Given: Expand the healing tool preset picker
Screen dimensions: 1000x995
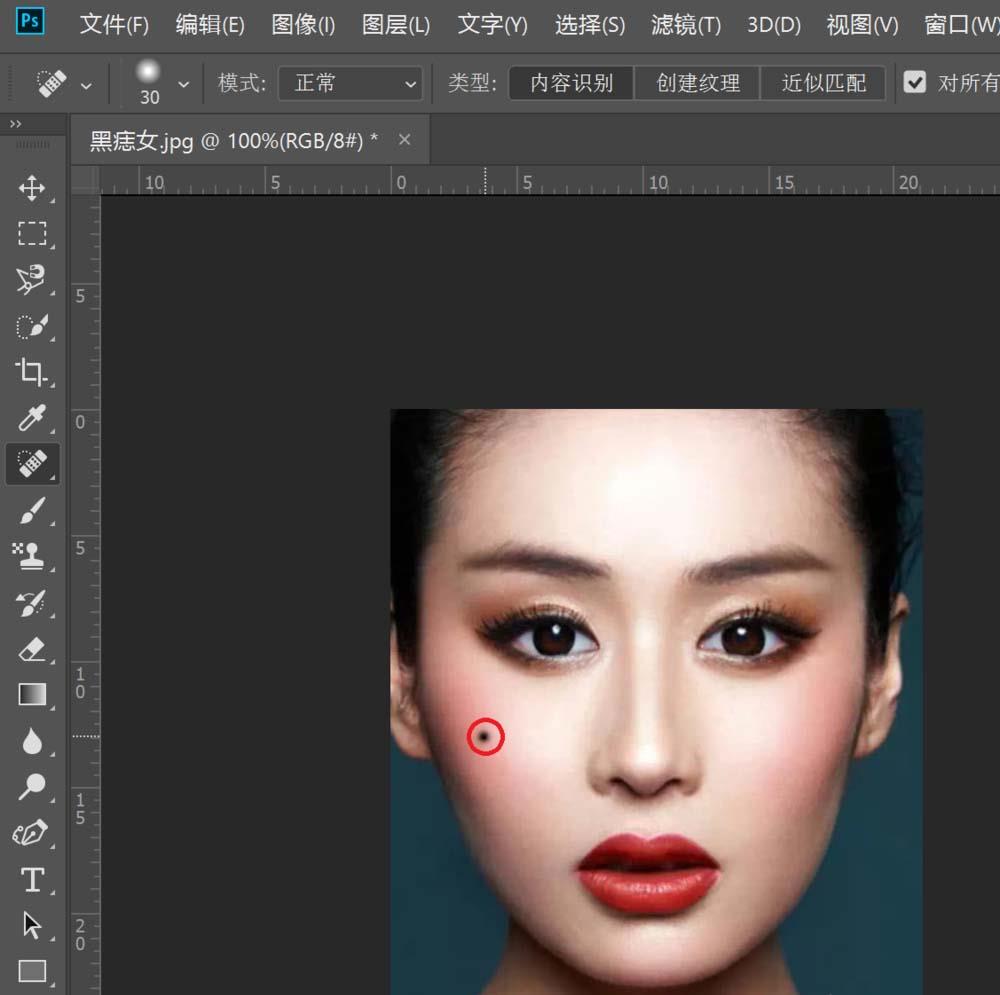Looking at the screenshot, I should 86,85.
